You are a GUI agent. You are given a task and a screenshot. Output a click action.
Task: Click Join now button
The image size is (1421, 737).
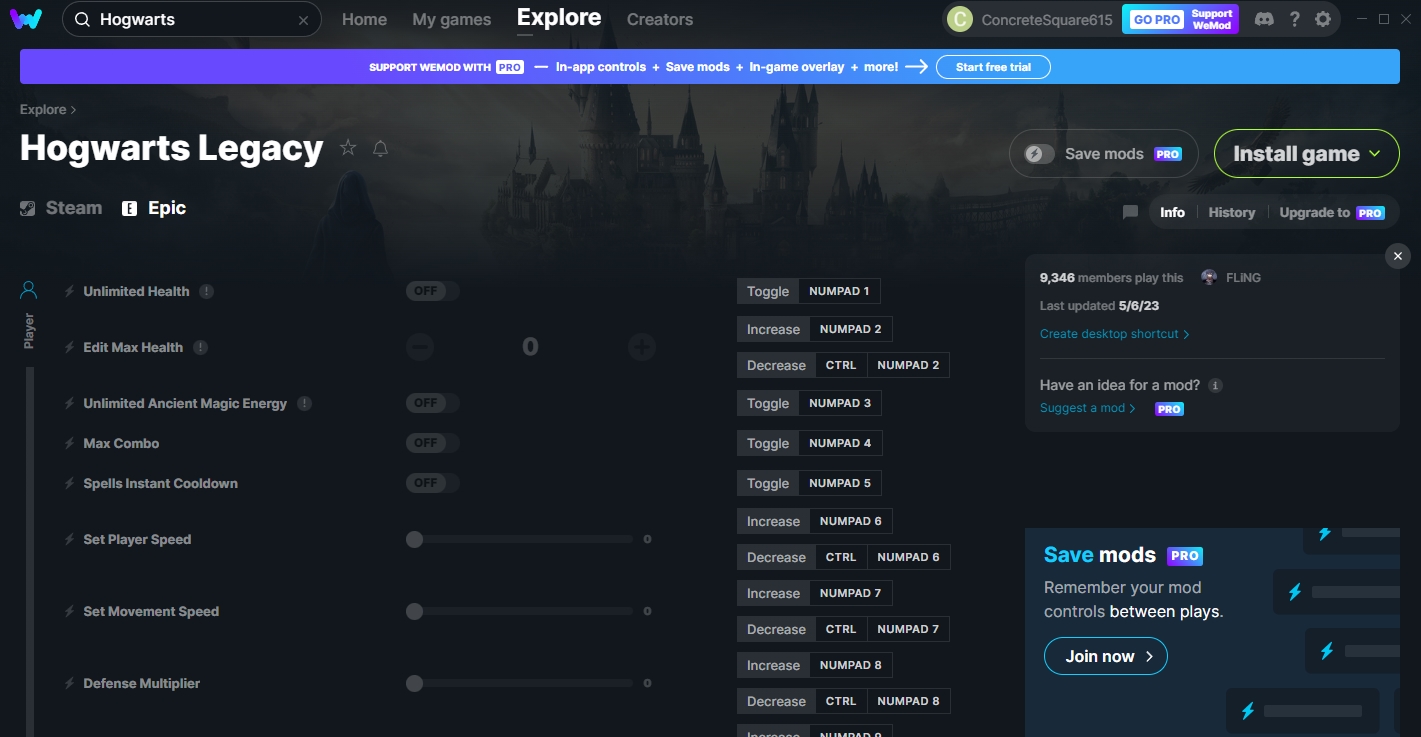1105,656
